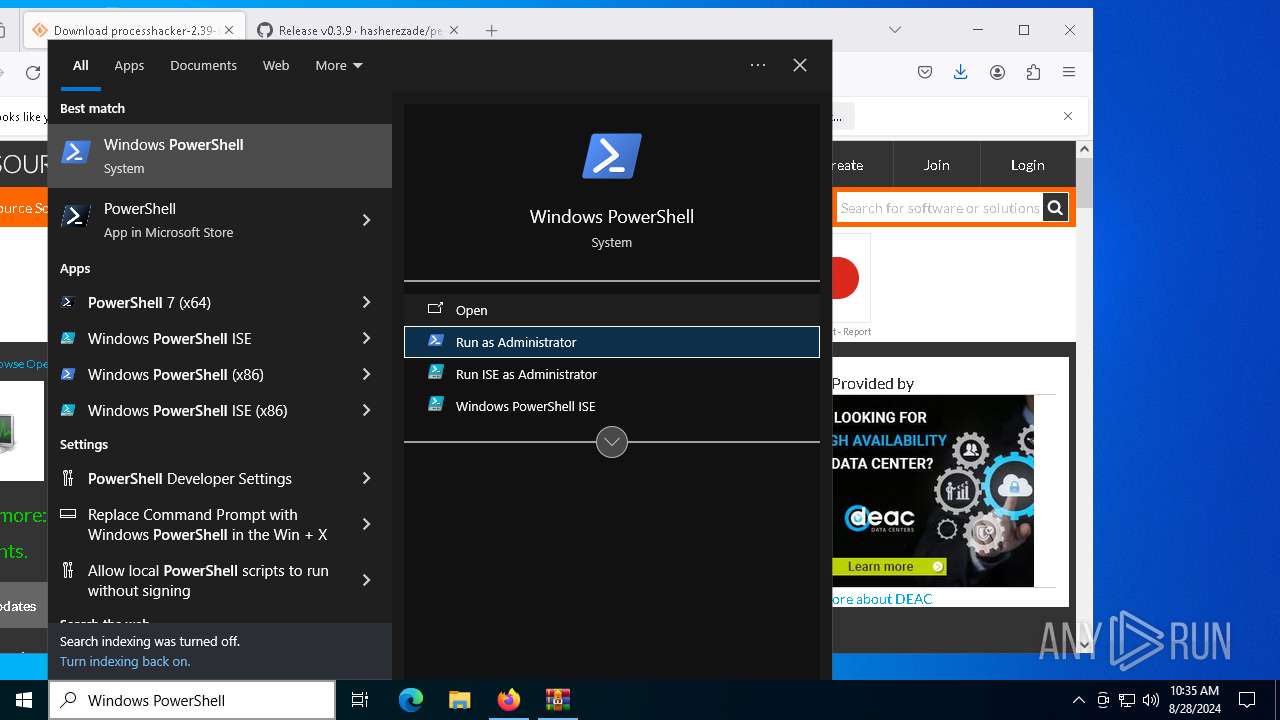Launch Microsoft Edge from taskbar

click(x=411, y=700)
